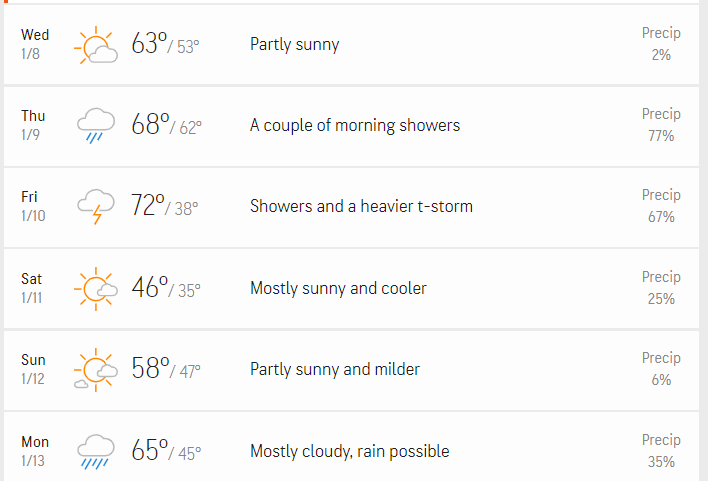Click the rain showers icon for Thursday
This screenshot has width=708, height=481.
tap(97, 126)
